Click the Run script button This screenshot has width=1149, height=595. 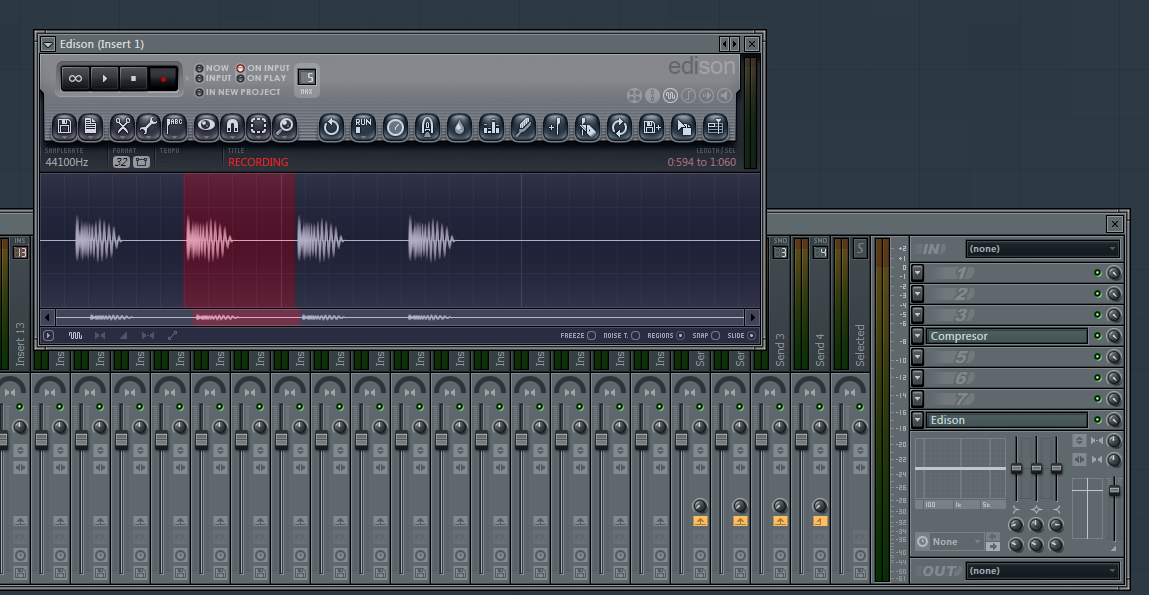point(363,126)
